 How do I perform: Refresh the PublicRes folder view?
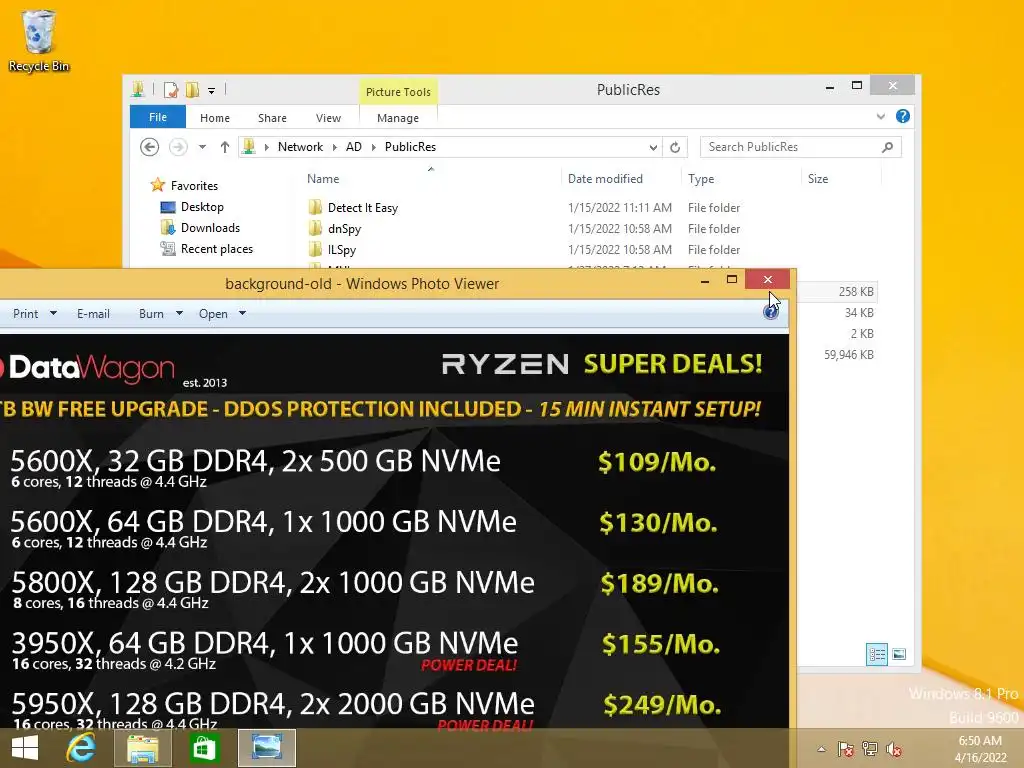click(675, 148)
